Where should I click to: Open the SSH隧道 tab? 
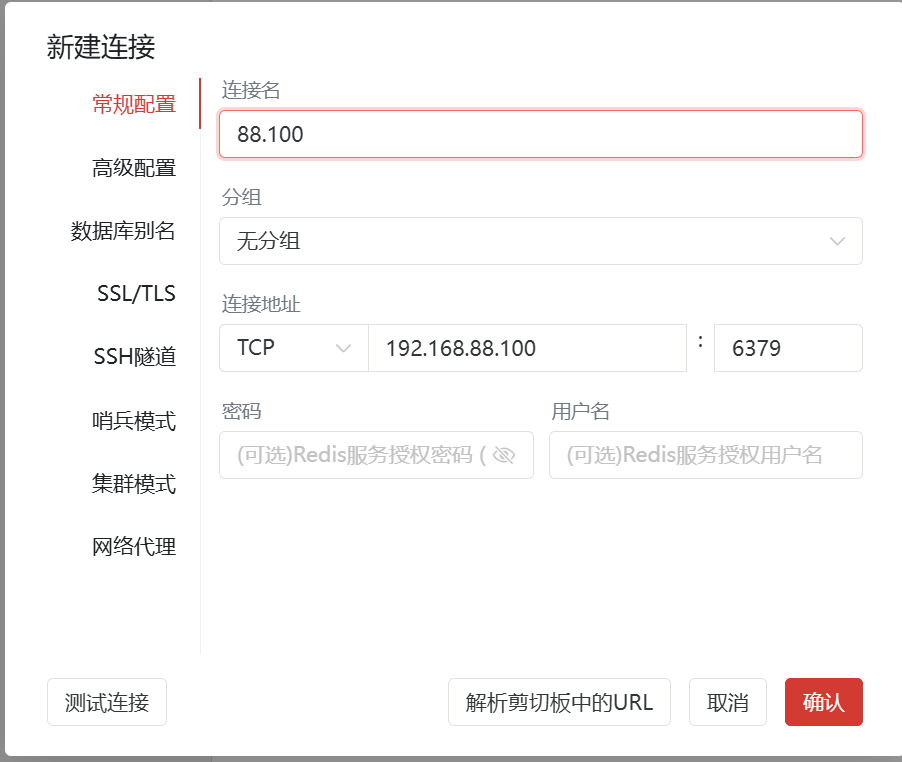(135, 357)
